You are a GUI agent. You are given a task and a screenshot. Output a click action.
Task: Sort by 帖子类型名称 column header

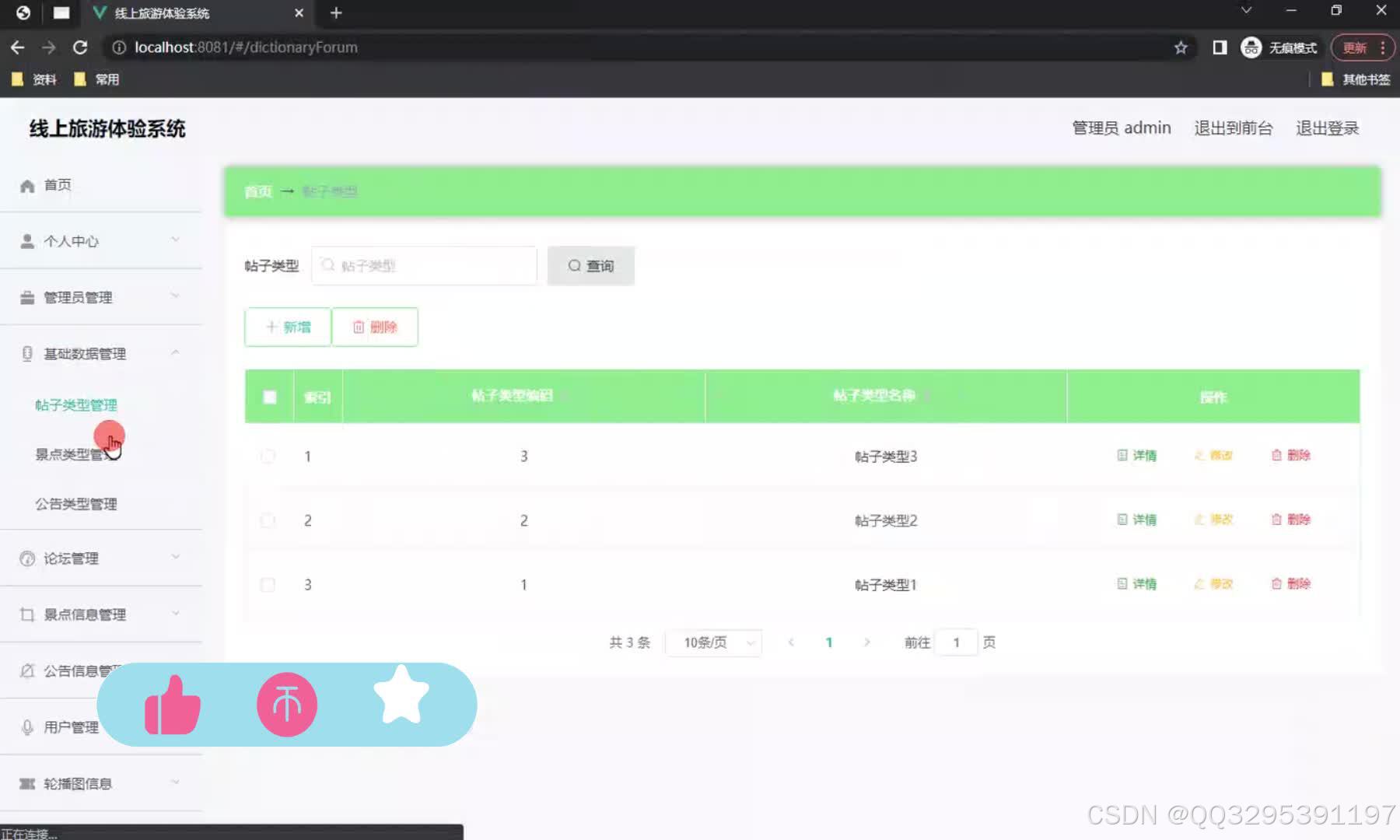pos(874,396)
